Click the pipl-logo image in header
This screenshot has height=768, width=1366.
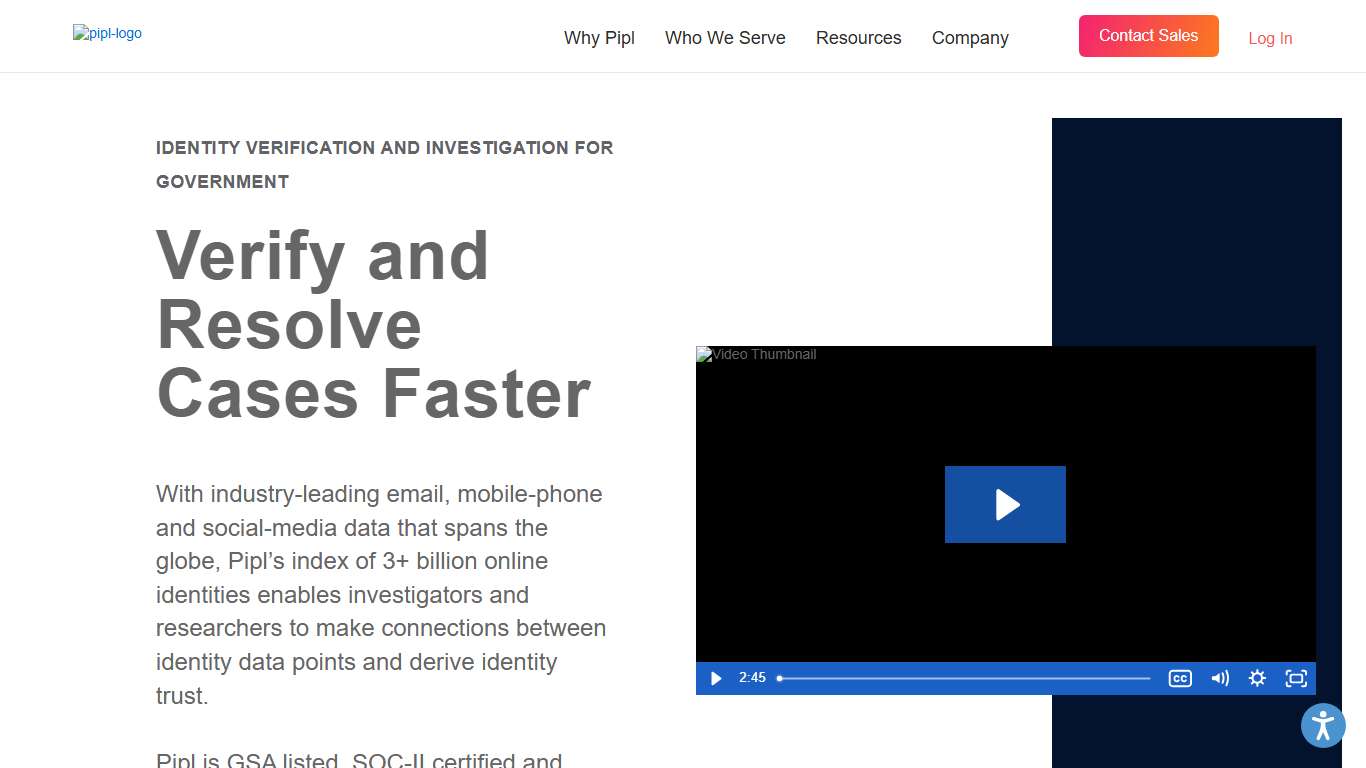point(107,33)
